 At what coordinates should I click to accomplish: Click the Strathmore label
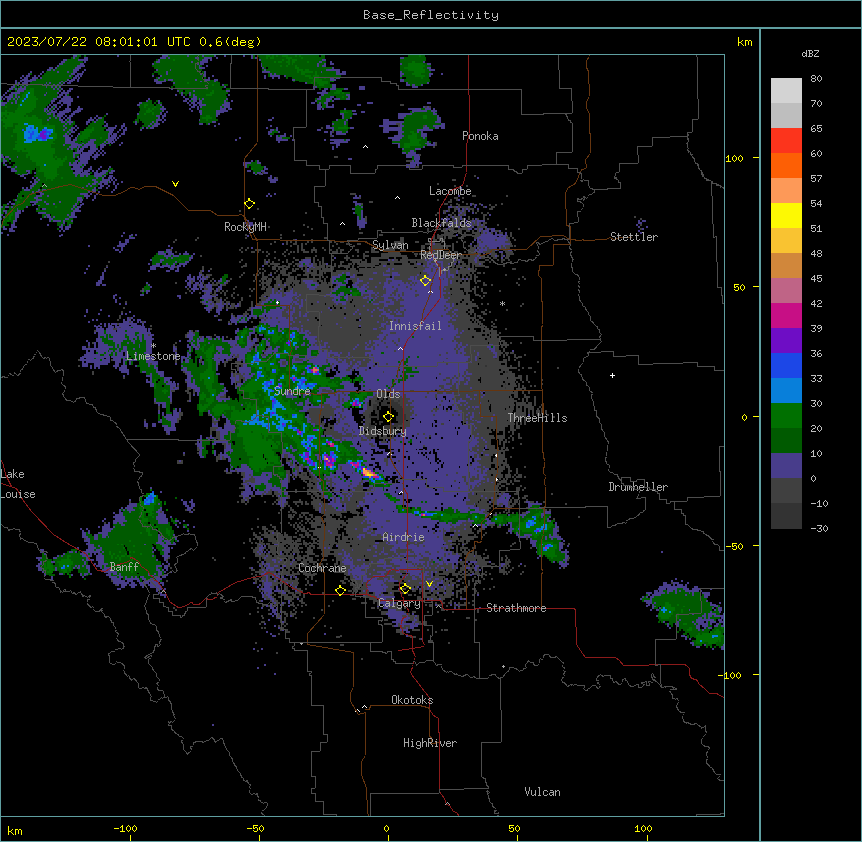[x=516, y=608]
